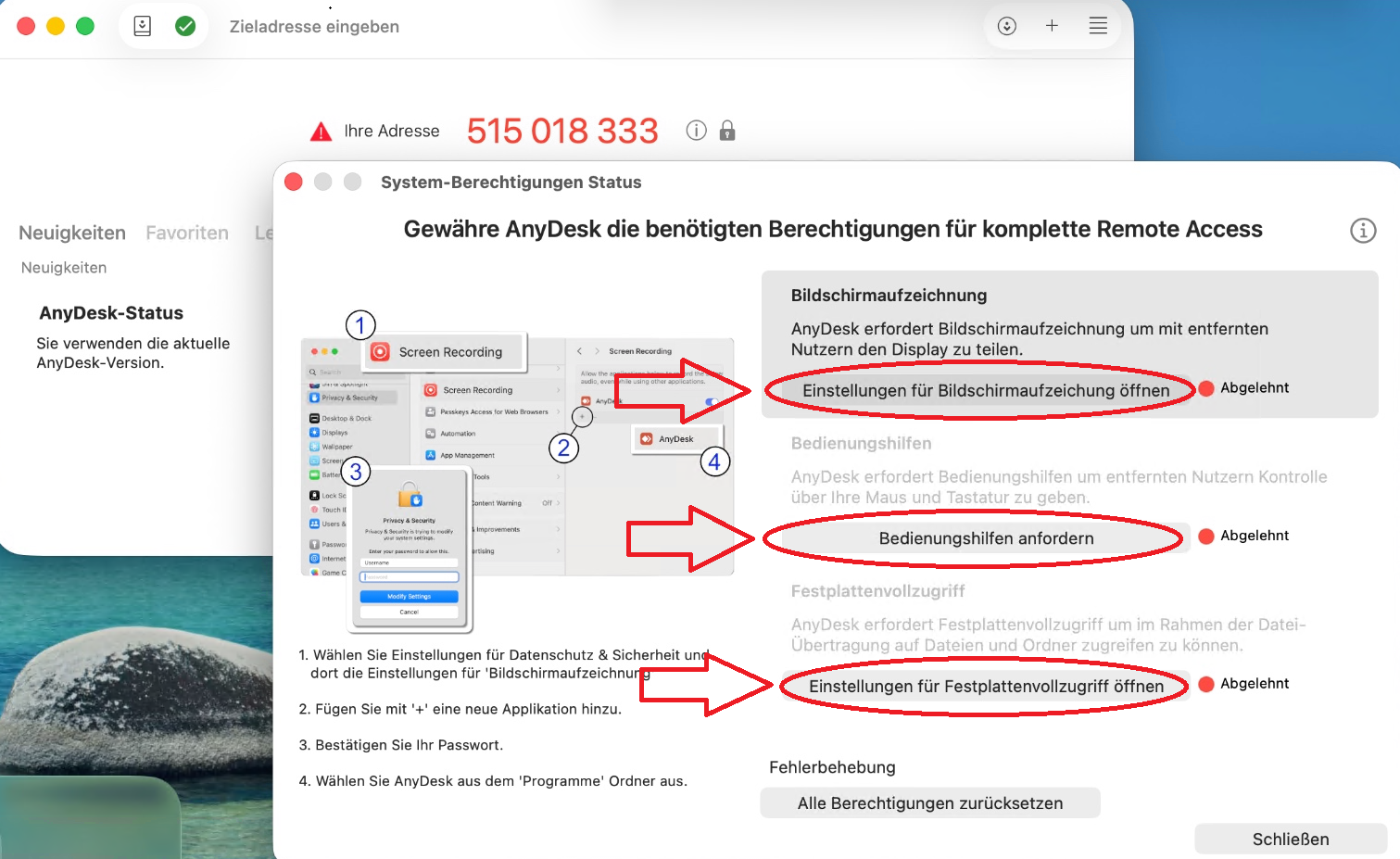
Task: Open the downloads icon in AnyDesk toolbar
Action: (x=1007, y=26)
